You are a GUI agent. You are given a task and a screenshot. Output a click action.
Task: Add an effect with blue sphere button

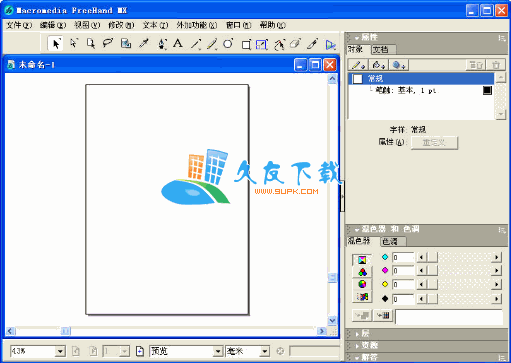398,65
